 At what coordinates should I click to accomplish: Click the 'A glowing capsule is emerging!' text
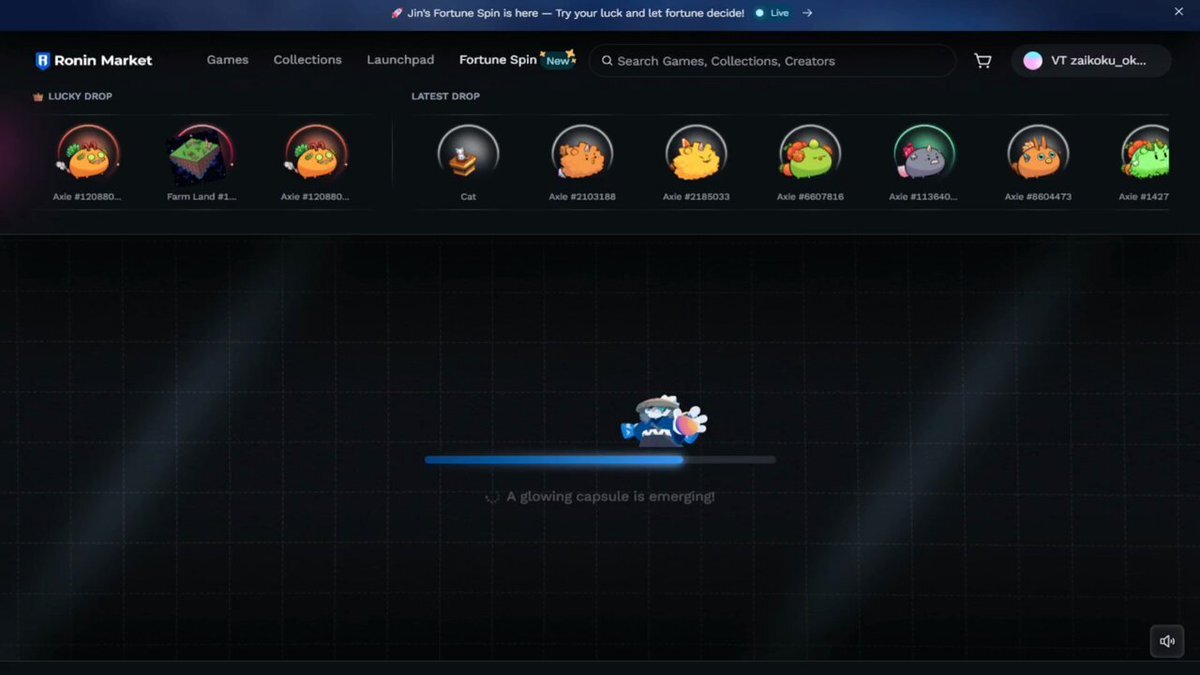click(610, 496)
